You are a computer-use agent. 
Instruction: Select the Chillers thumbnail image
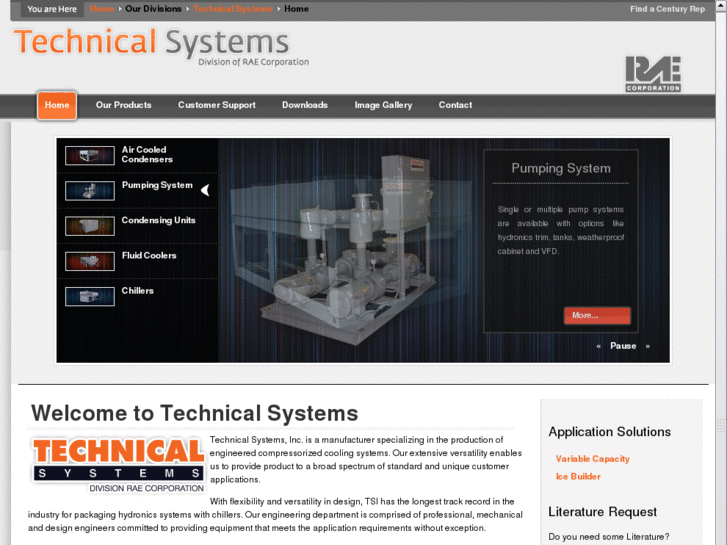point(90,296)
